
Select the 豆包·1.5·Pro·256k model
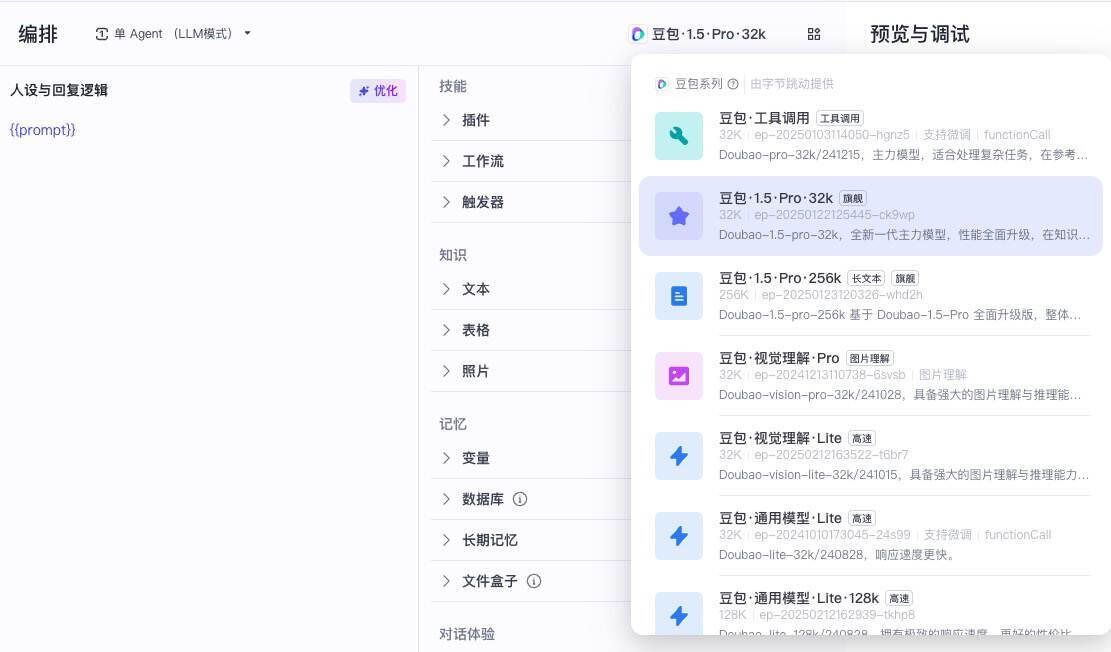[x=871, y=296]
